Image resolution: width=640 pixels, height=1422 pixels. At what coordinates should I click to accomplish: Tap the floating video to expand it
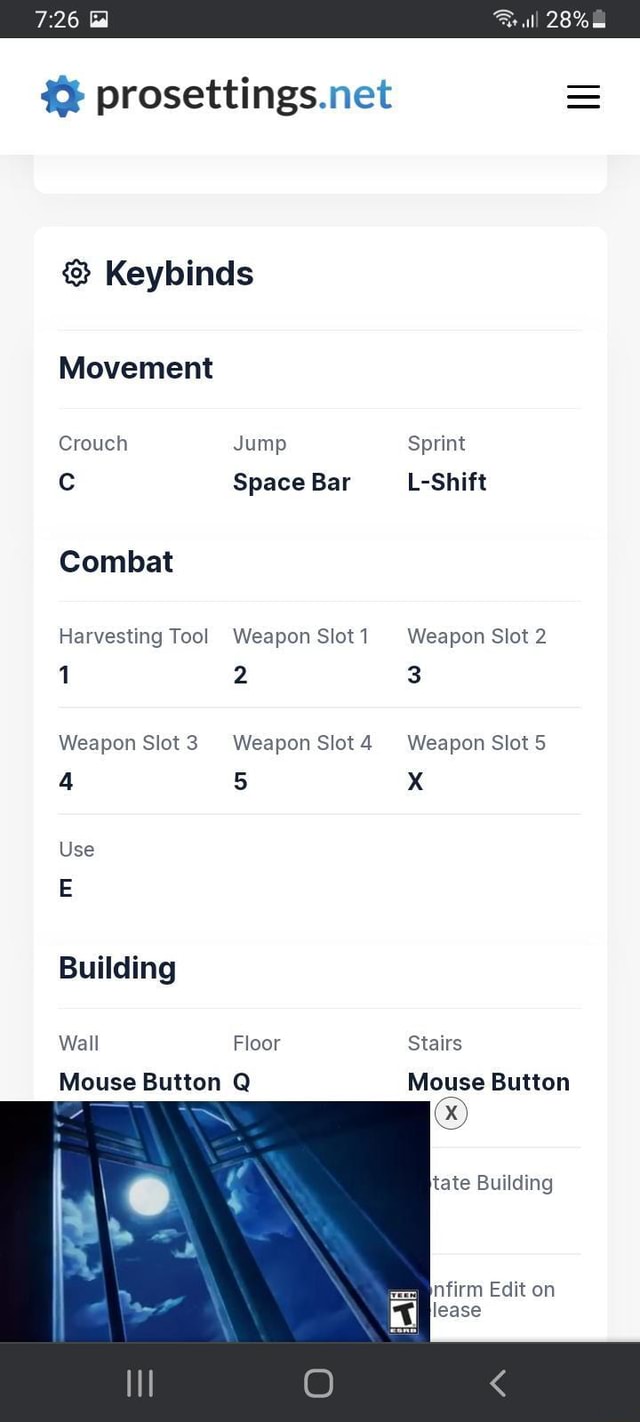pos(215,1220)
